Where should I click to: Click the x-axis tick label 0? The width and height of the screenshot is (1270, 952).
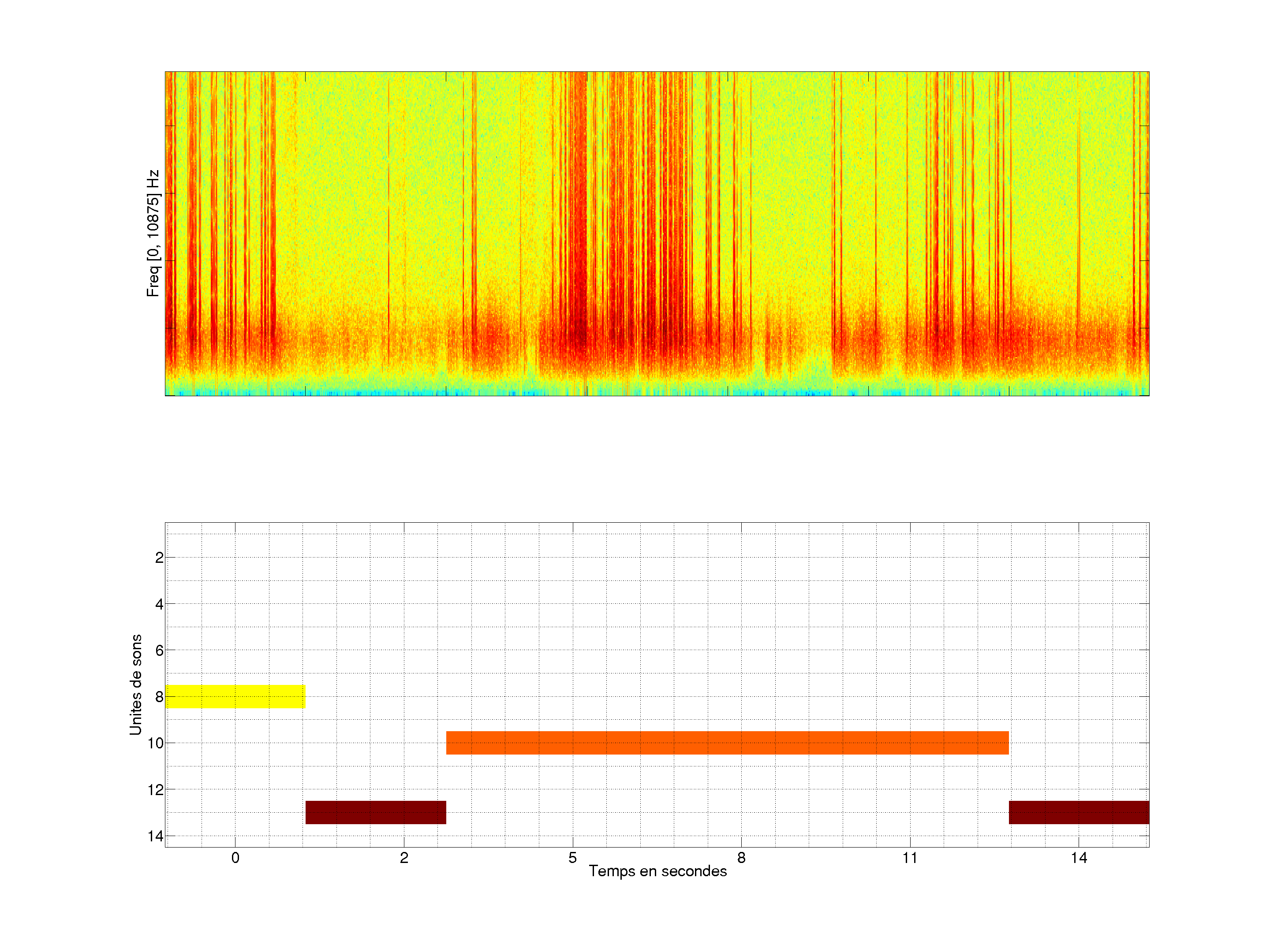point(235,858)
